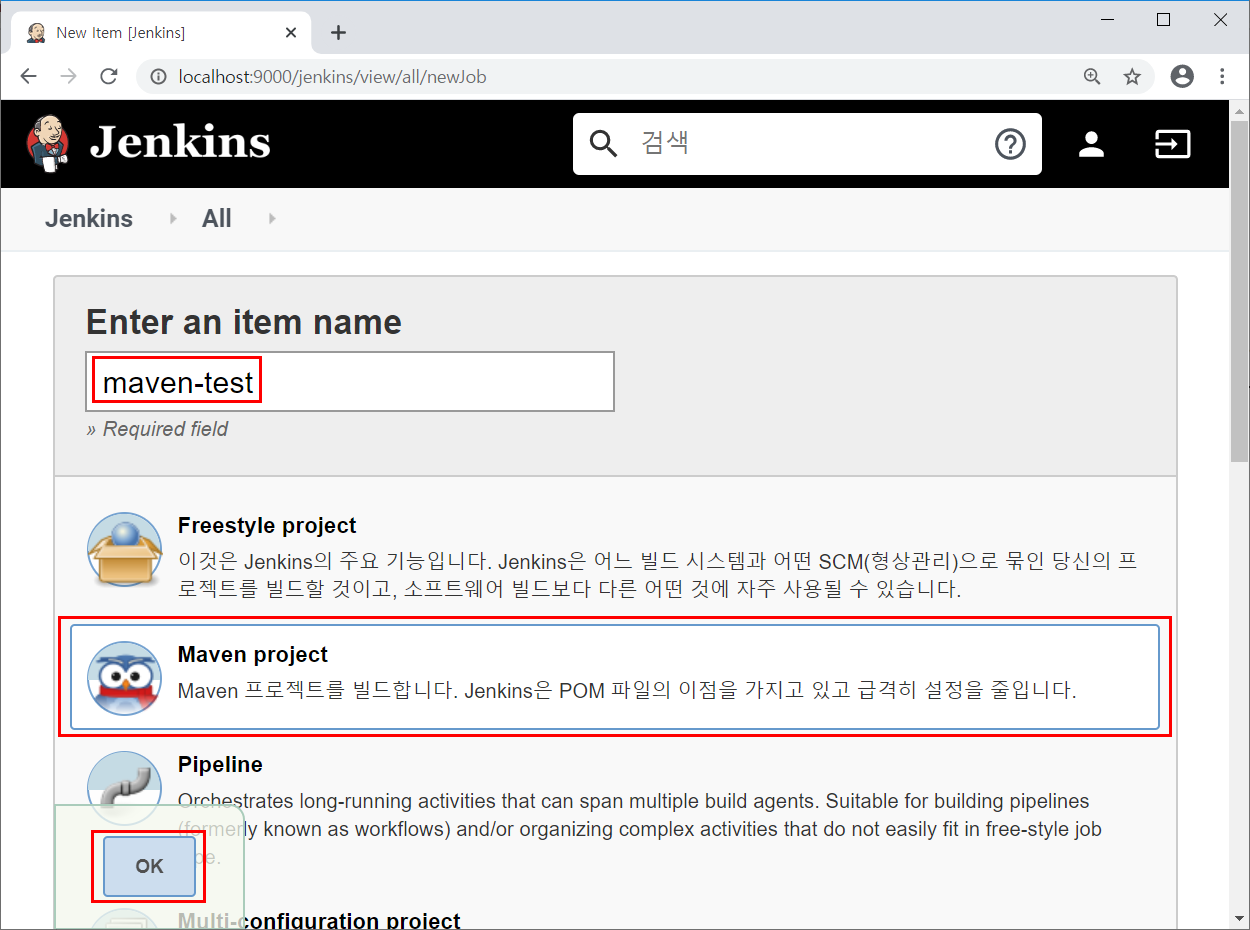
Task: Click the Jenkins butler logo
Action: [47, 142]
